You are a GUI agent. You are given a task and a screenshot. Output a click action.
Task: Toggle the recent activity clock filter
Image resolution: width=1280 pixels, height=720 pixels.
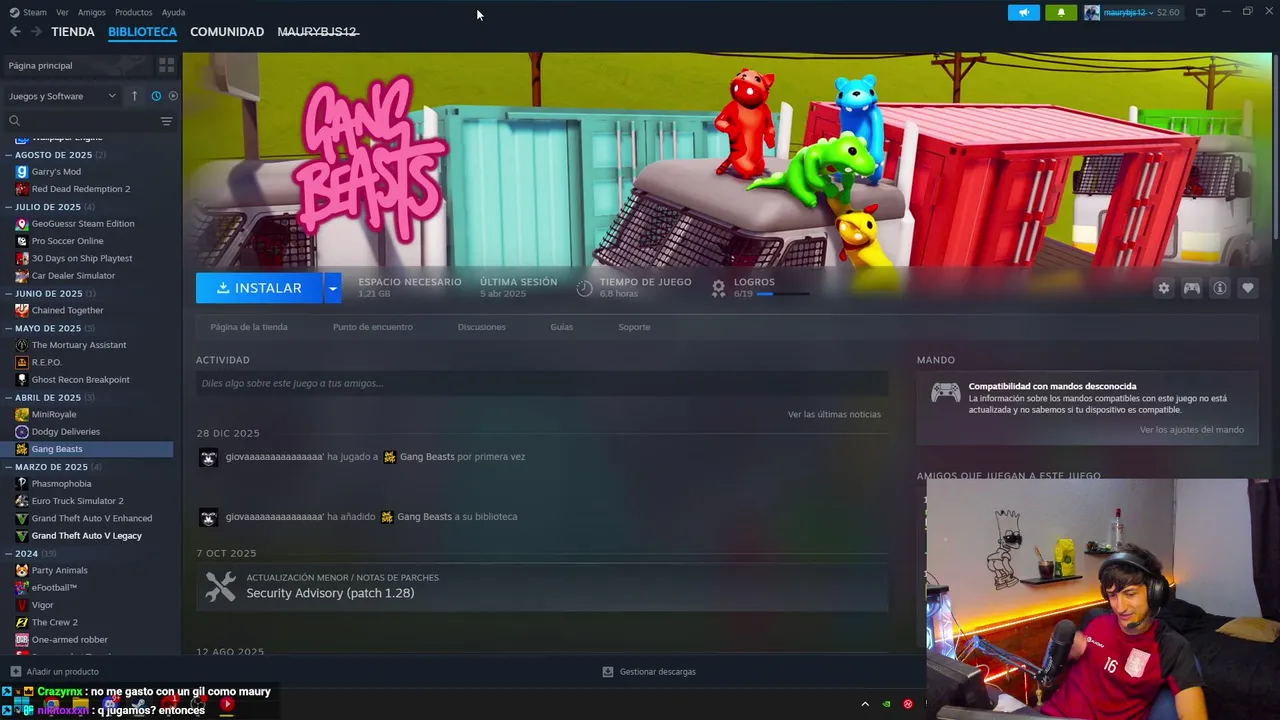tap(156, 96)
